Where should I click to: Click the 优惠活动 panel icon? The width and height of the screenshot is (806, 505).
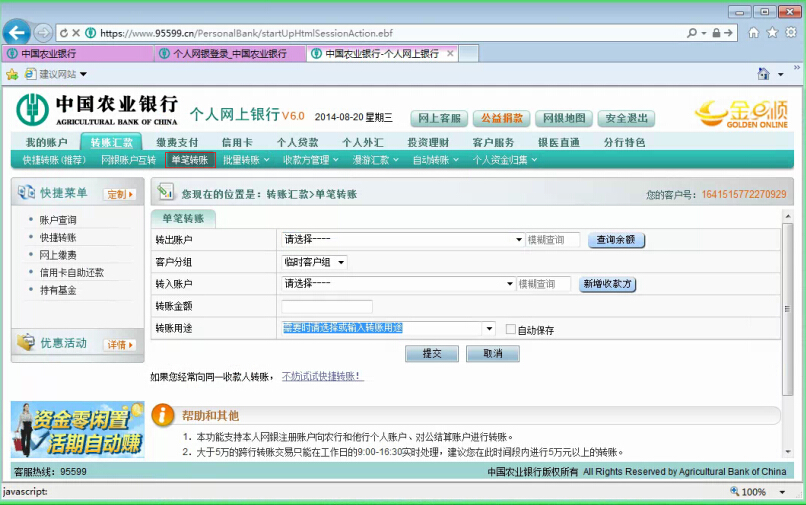pos(26,342)
